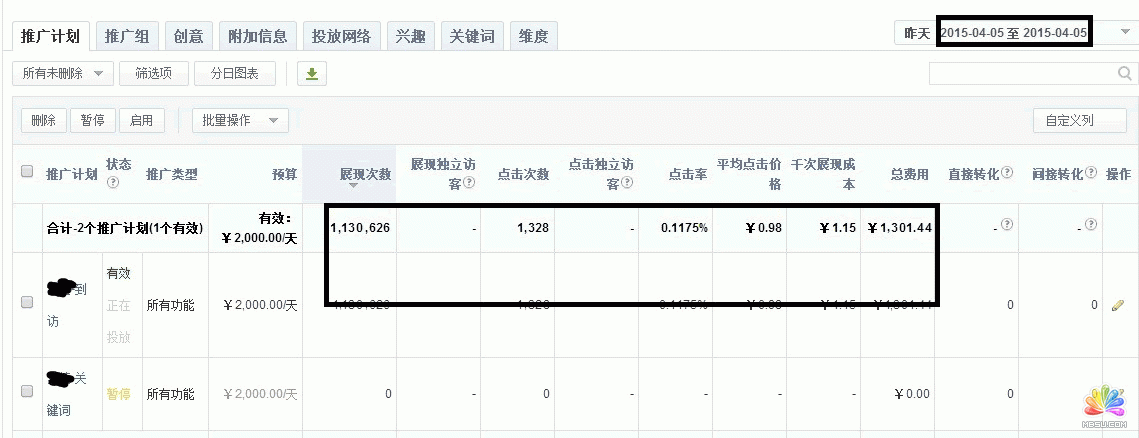Open the 创意 tab
The width and height of the screenshot is (1139, 438).
188,37
